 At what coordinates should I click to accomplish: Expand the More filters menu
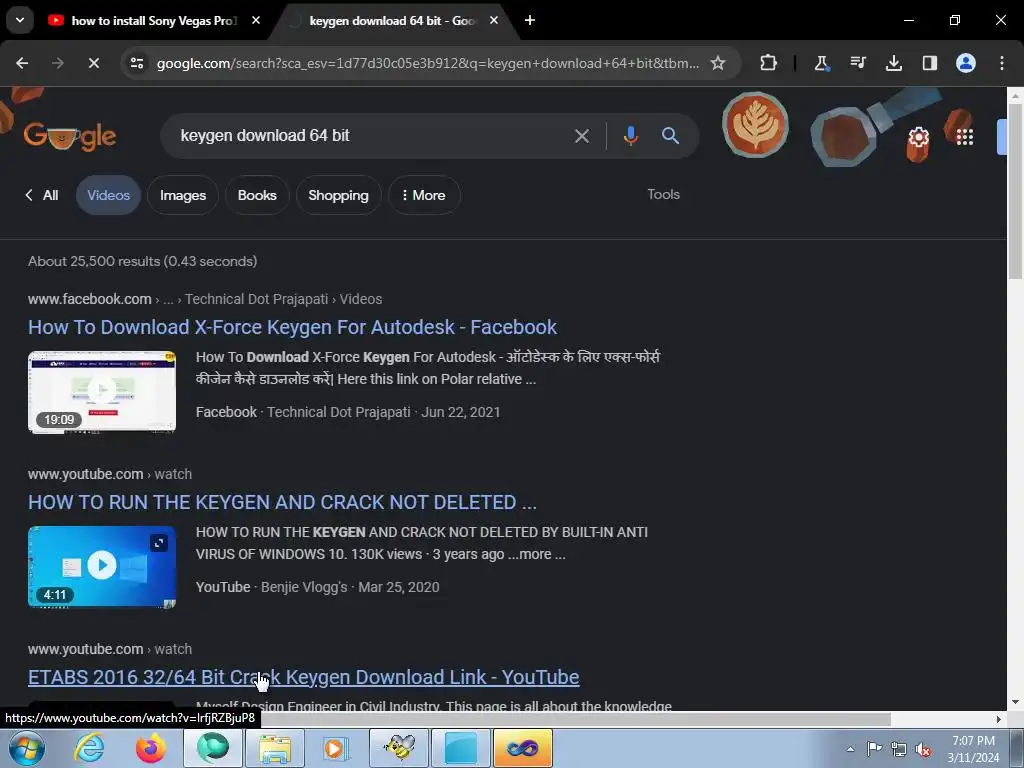coord(424,195)
